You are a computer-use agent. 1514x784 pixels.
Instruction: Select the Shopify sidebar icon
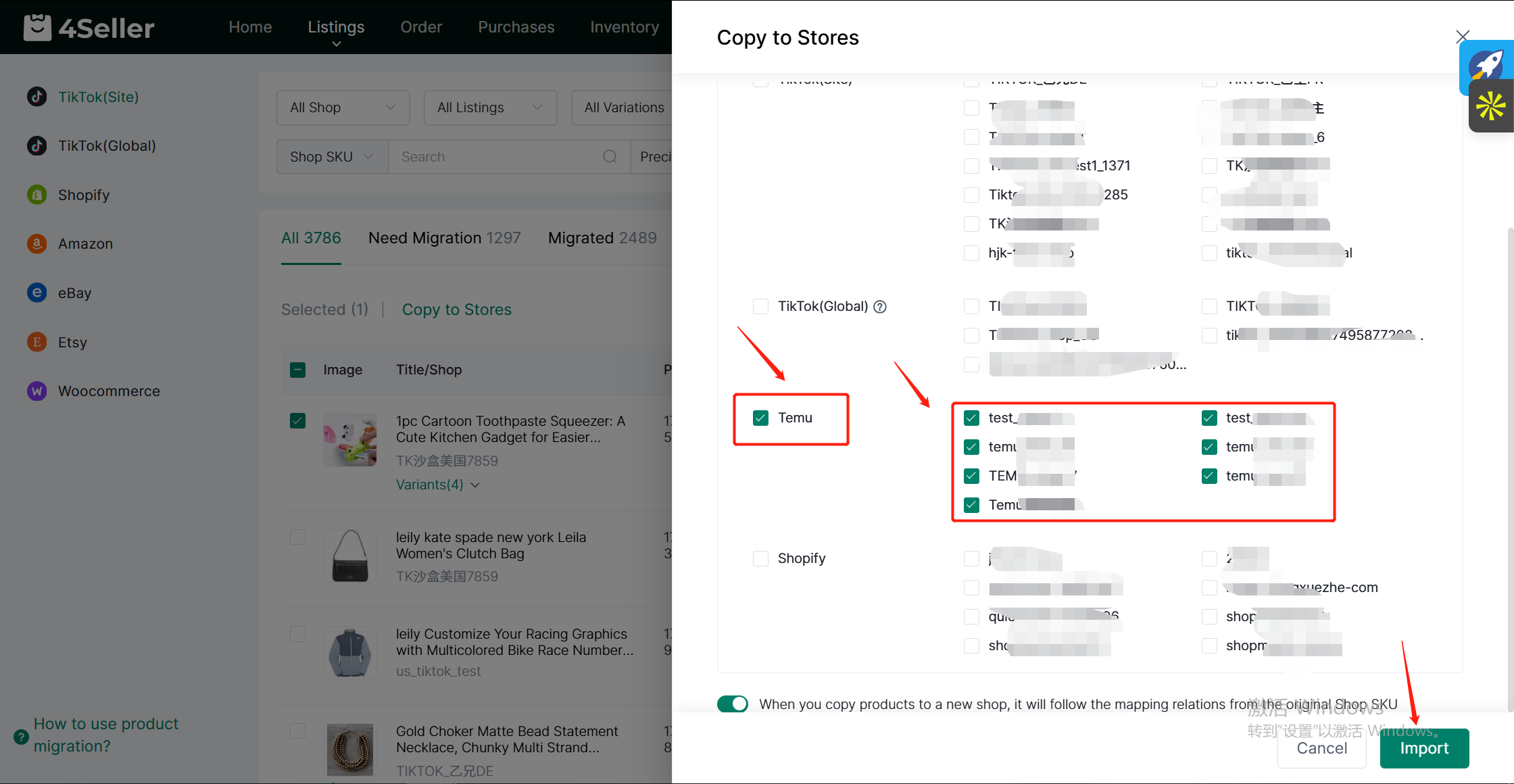(37, 195)
